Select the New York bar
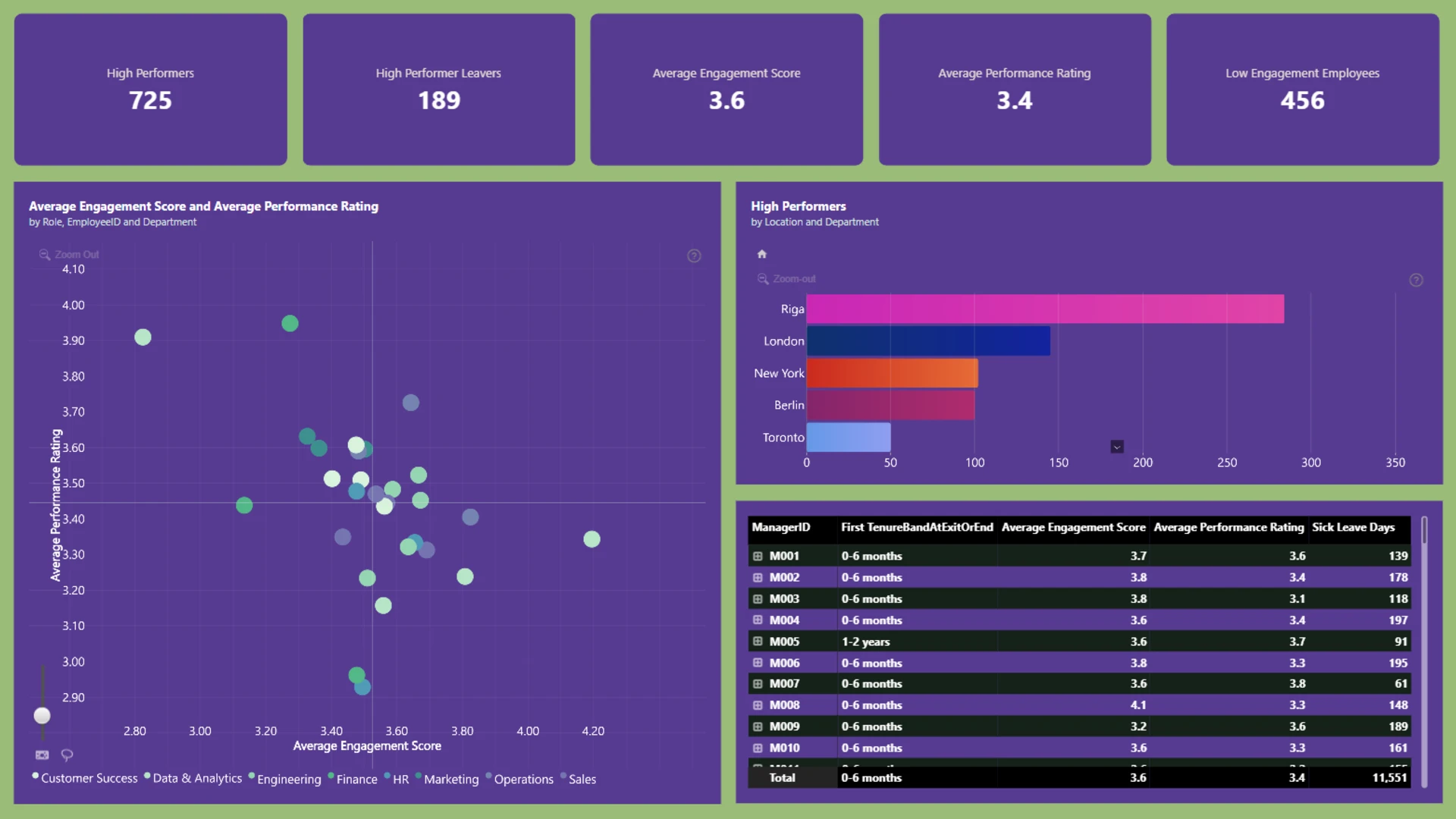Image resolution: width=1456 pixels, height=819 pixels. pyautogui.click(x=892, y=373)
